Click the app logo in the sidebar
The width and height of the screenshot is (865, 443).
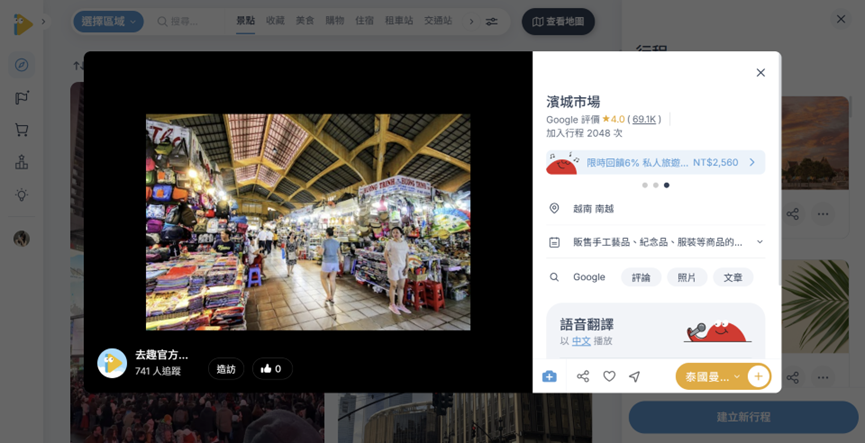23,24
